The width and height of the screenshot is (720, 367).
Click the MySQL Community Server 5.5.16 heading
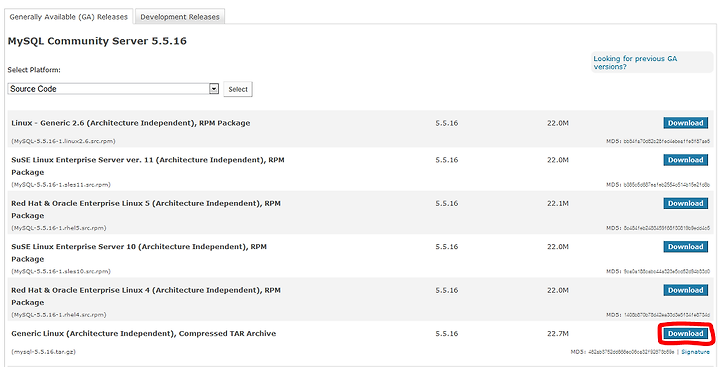97,41
